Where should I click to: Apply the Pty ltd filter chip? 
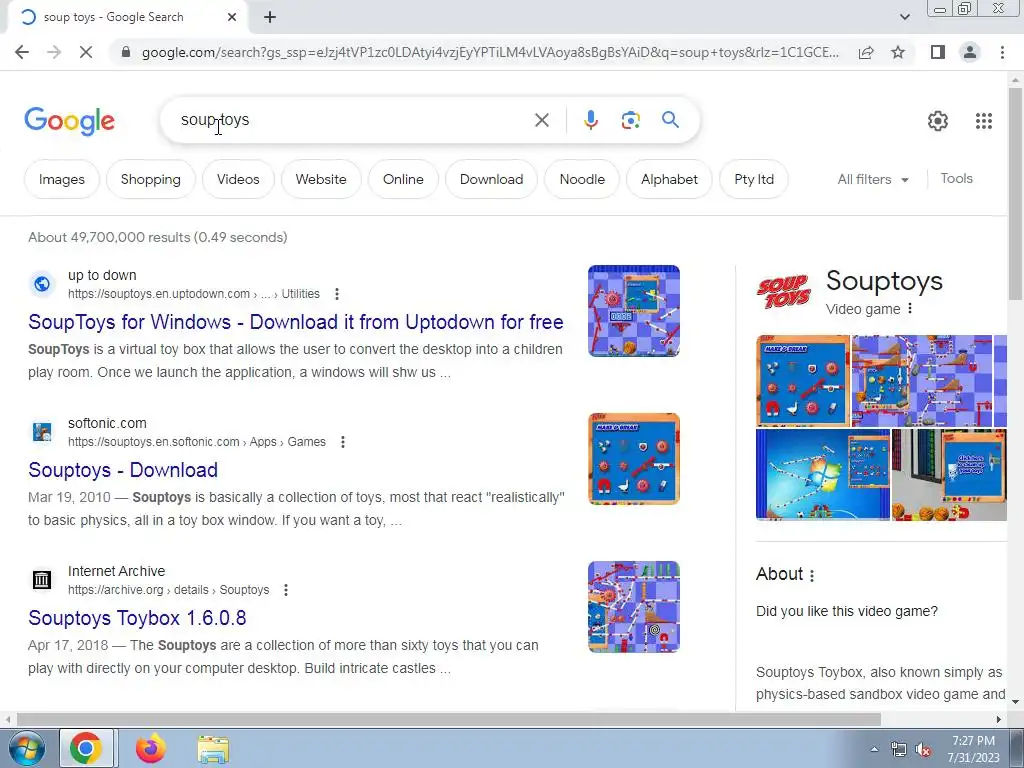(x=754, y=180)
